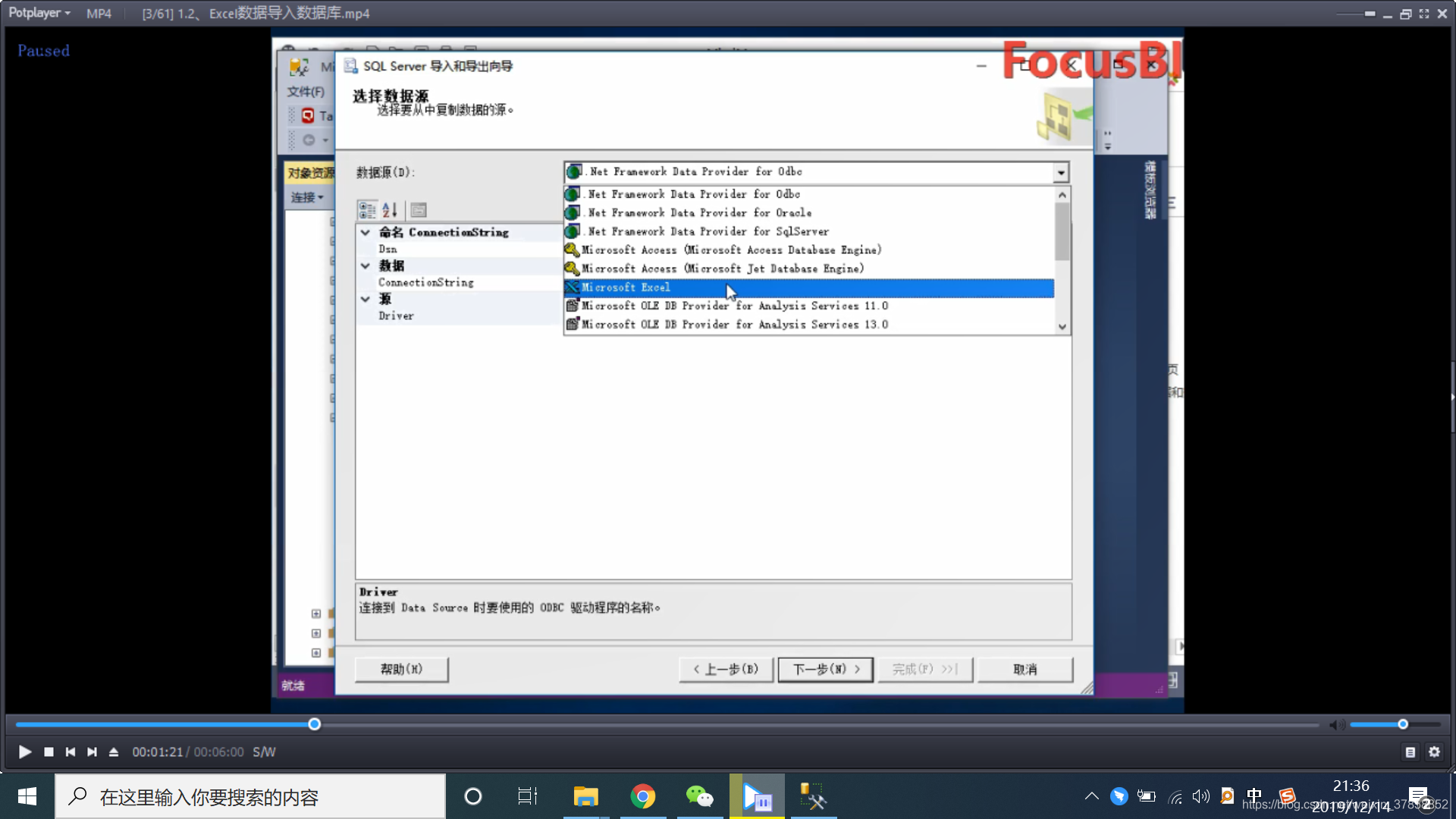Skip to the previous video track
This screenshot has width=1456, height=819.
tap(71, 752)
